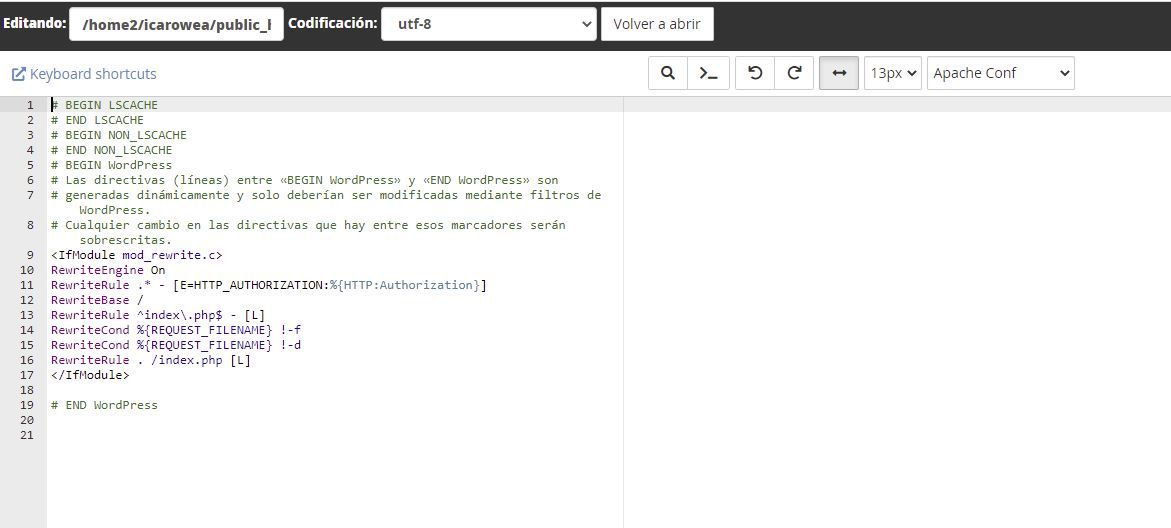The image size is (1171, 528).
Task: Click the line 'RewriteBase /'
Action: (x=97, y=299)
